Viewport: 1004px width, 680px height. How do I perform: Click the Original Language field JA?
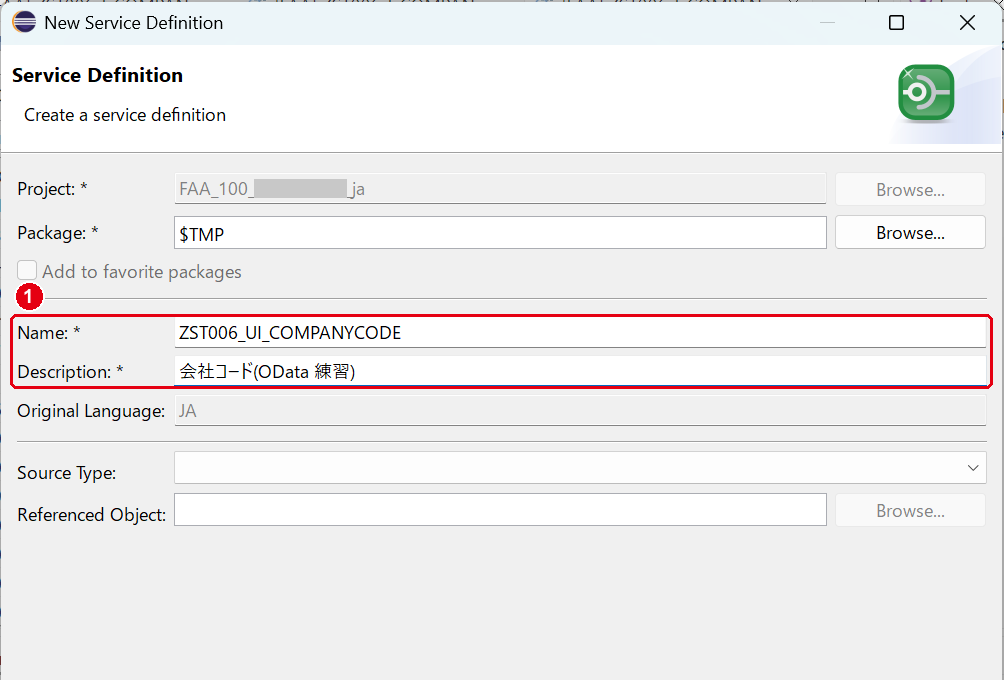click(x=580, y=410)
